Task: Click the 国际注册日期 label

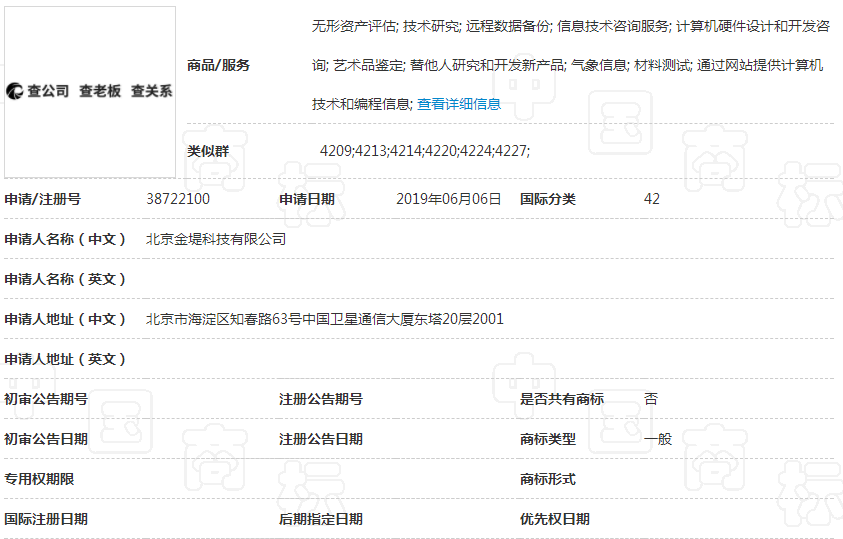Action: (x=46, y=519)
